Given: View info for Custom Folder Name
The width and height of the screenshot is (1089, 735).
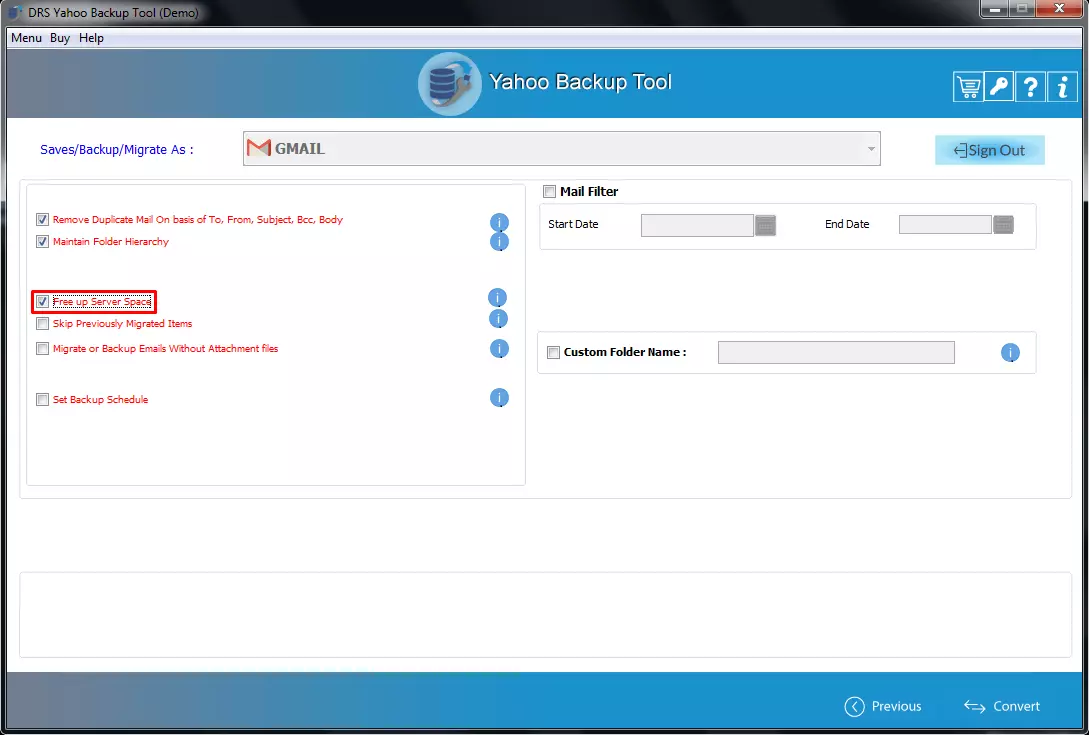Looking at the screenshot, I should [1011, 353].
